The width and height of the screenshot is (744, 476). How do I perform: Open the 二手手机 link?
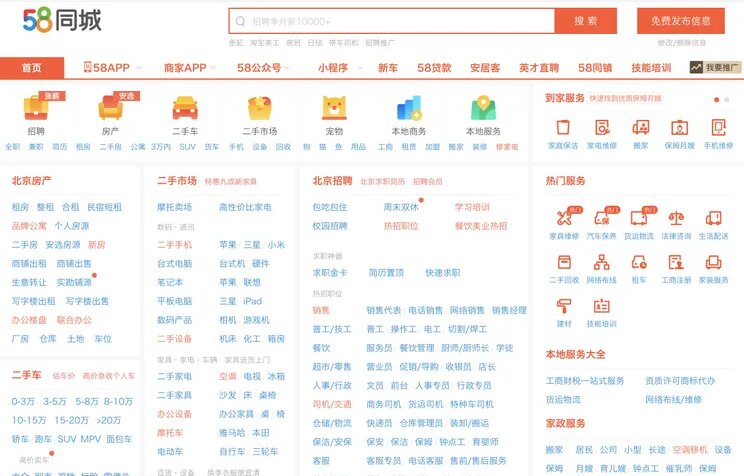pyautogui.click(x=175, y=245)
